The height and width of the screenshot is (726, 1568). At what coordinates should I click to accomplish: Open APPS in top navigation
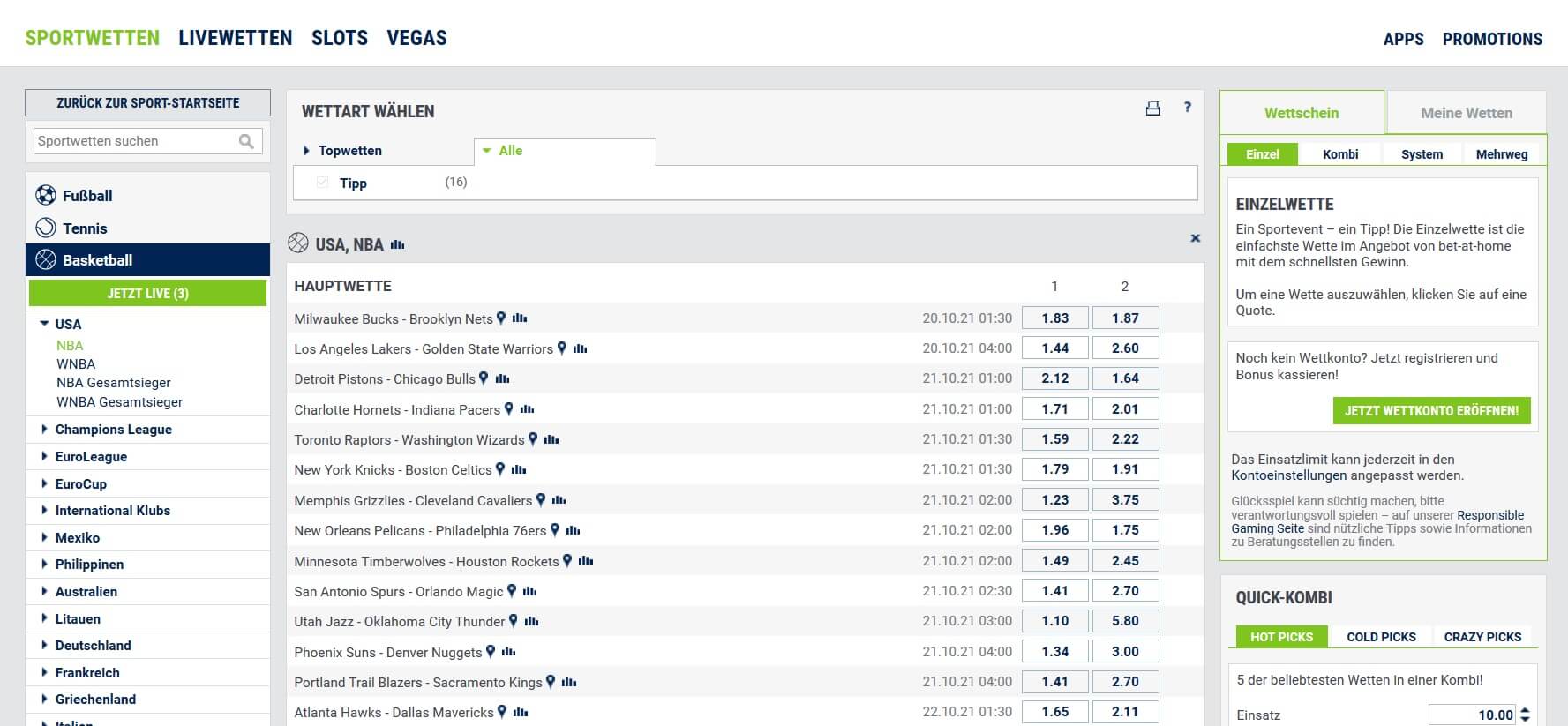[1404, 39]
